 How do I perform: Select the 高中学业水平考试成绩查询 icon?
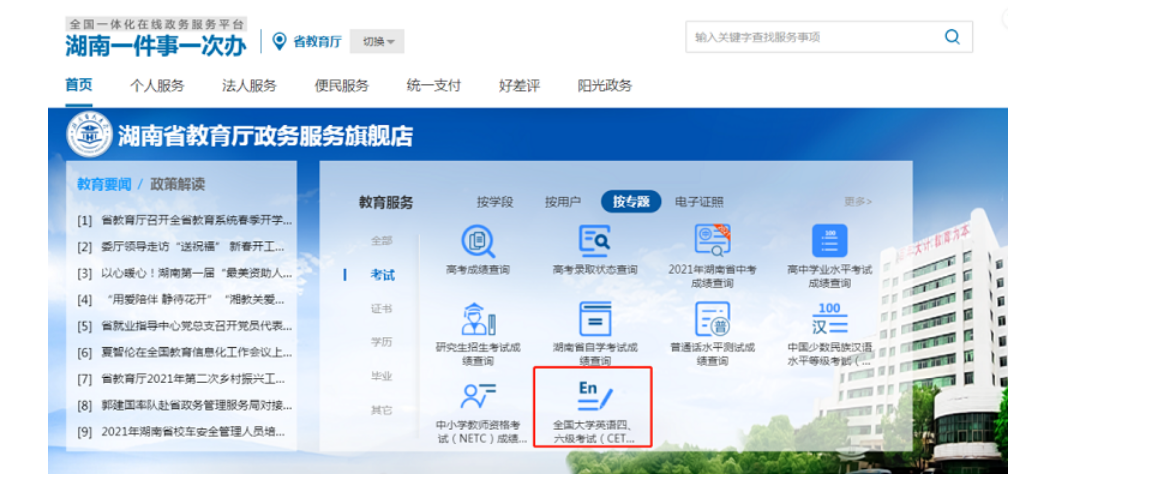(829, 241)
